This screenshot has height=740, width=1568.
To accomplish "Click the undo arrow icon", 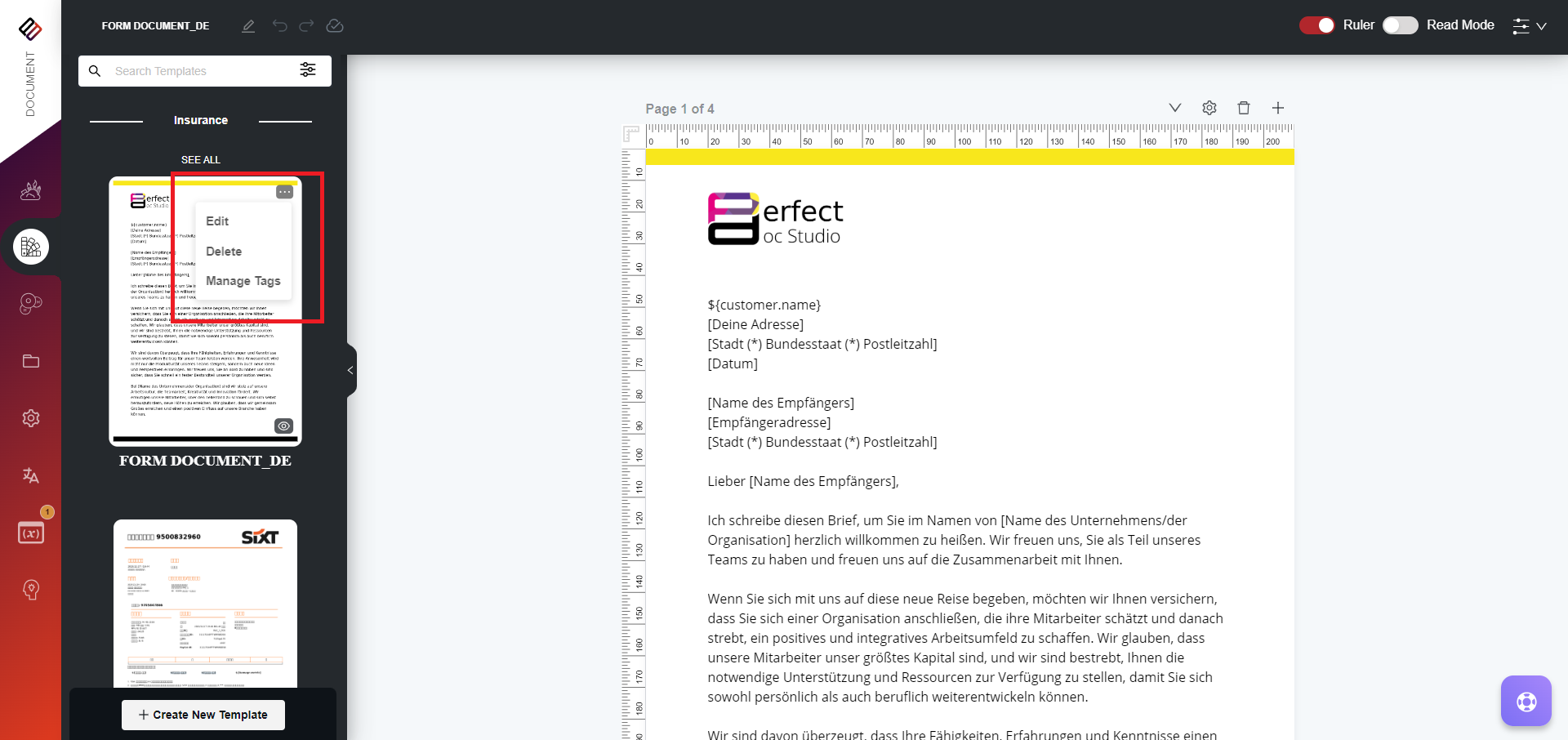I will coord(279,26).
